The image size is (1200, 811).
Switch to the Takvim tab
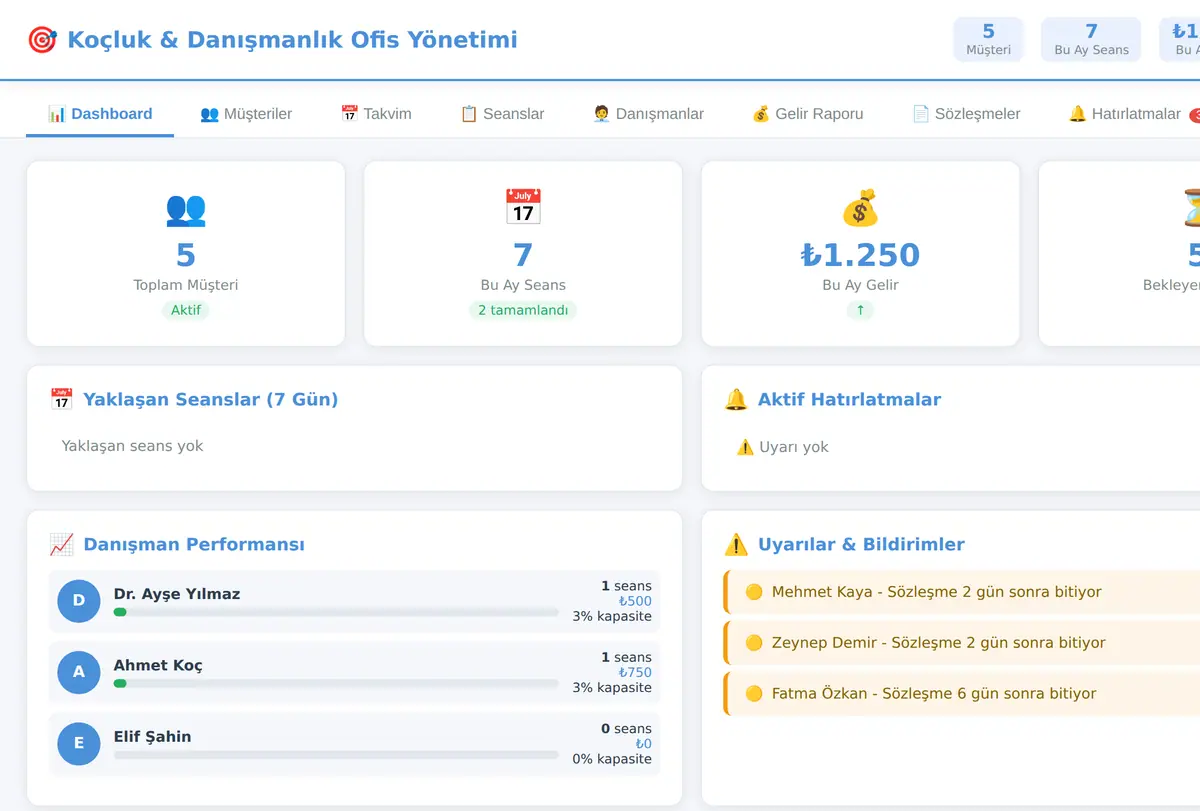tap(376, 114)
